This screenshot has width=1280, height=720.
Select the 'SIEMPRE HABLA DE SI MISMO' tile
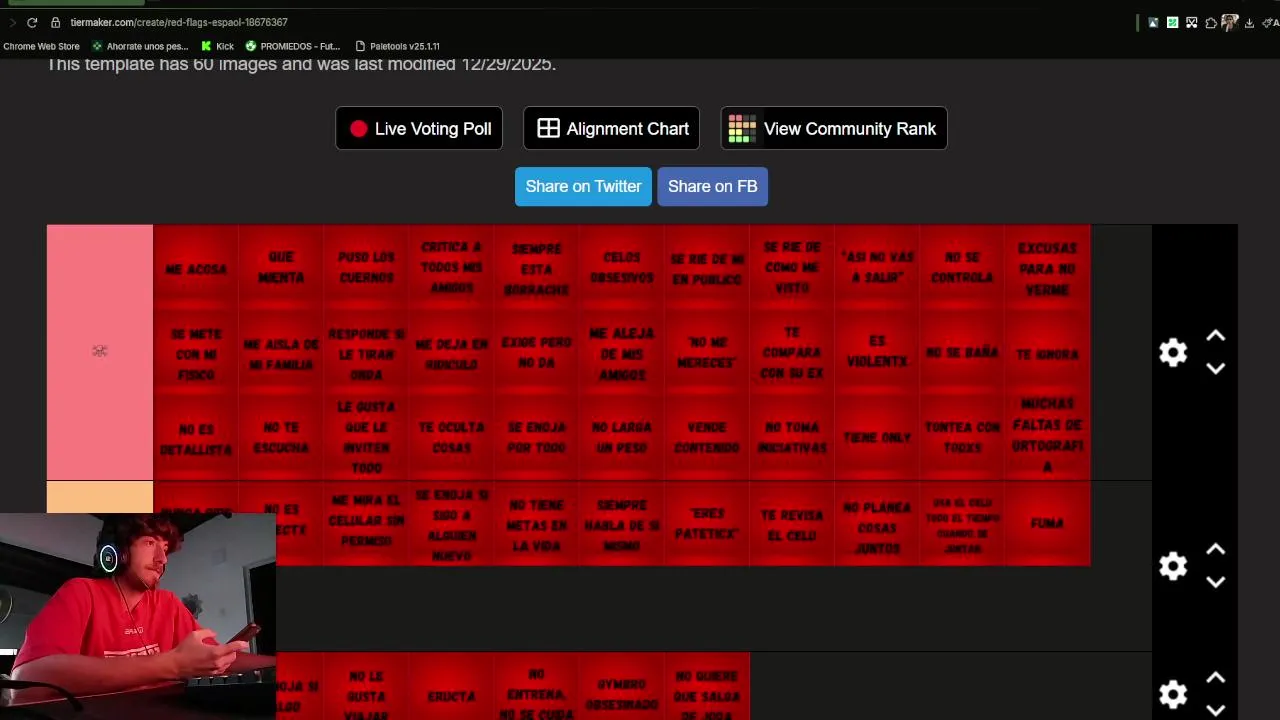pos(621,523)
